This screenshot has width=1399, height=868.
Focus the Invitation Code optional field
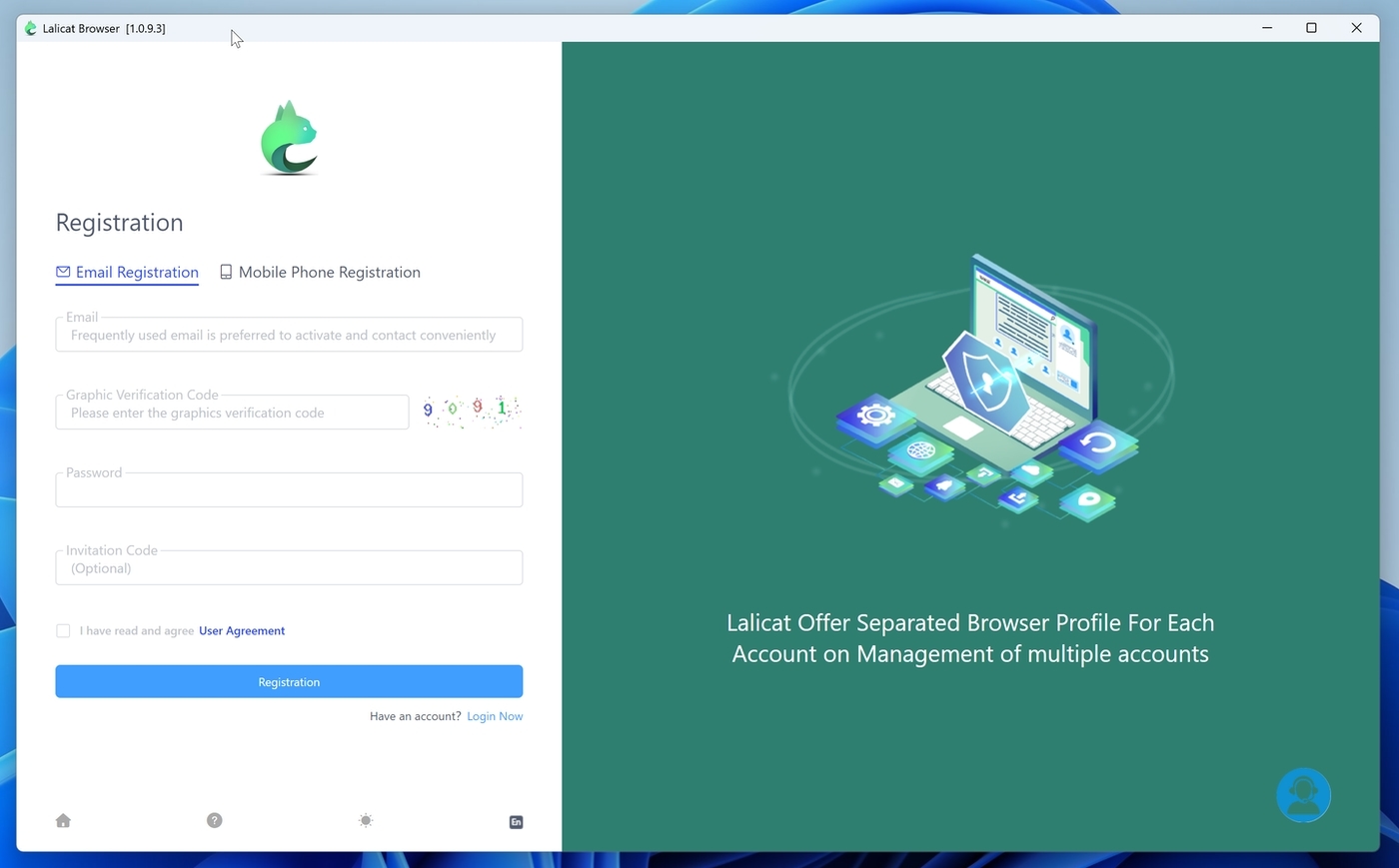tap(289, 567)
